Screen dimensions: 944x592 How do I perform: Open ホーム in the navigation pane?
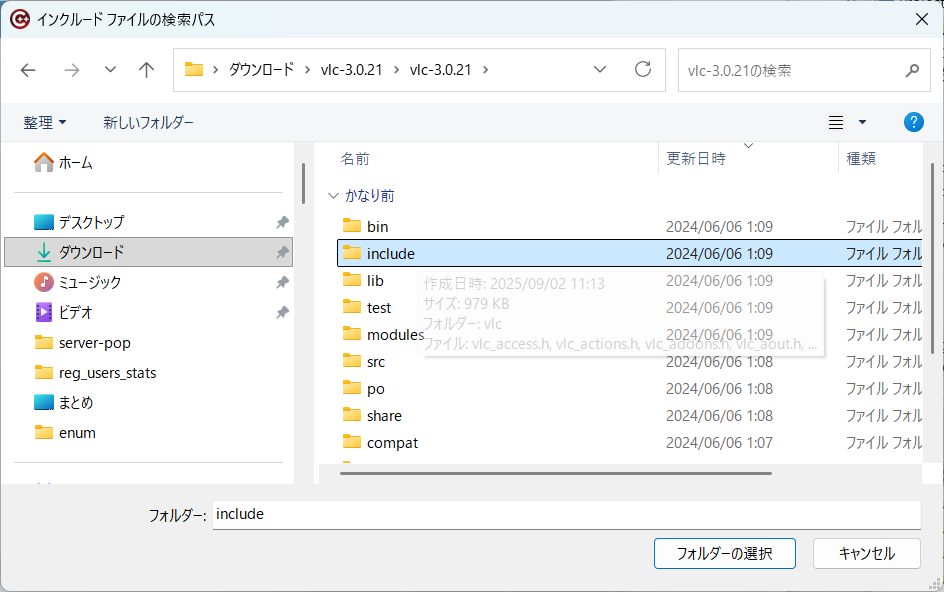tap(63, 163)
